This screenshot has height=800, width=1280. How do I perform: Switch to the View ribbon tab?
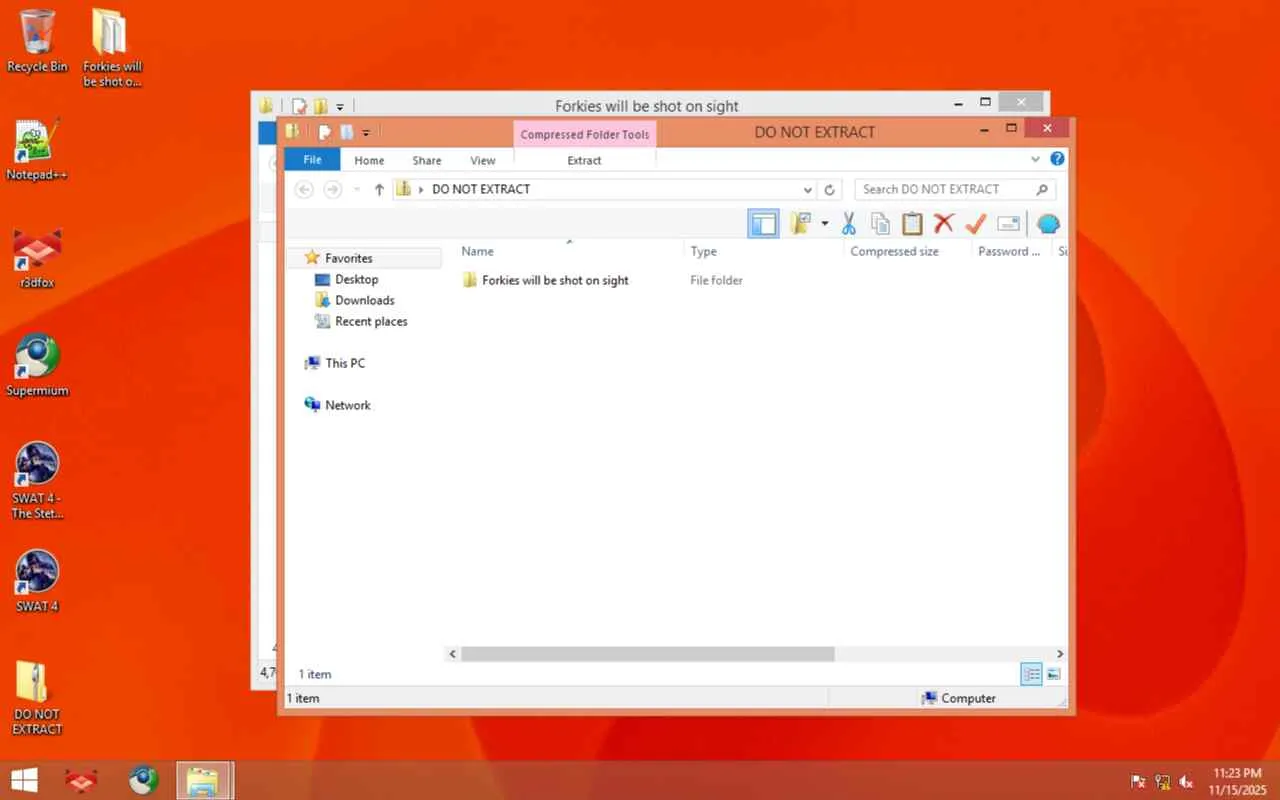[x=483, y=160]
